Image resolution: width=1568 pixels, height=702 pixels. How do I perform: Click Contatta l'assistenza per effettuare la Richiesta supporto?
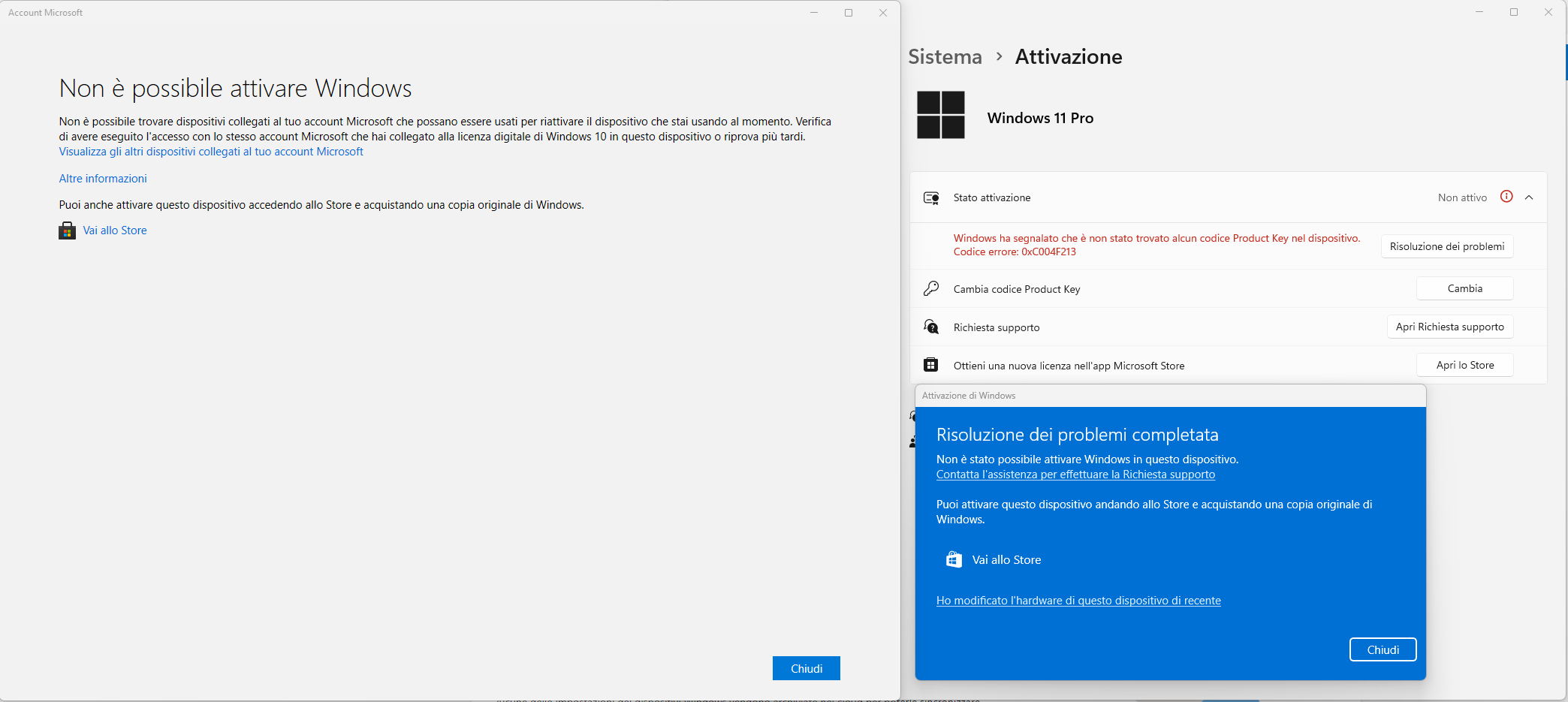pos(1075,475)
